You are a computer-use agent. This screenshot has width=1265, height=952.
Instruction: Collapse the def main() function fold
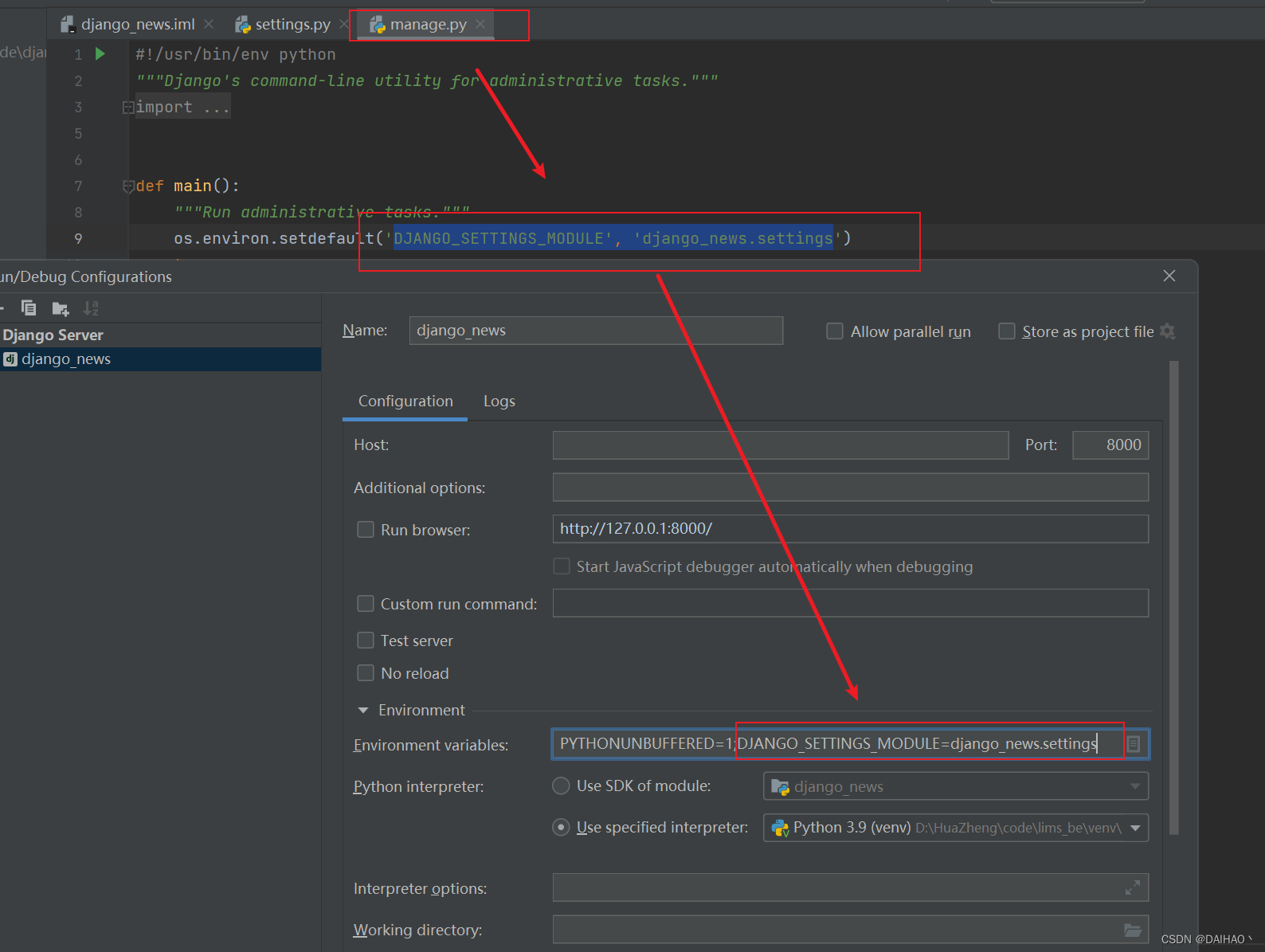tap(127, 186)
